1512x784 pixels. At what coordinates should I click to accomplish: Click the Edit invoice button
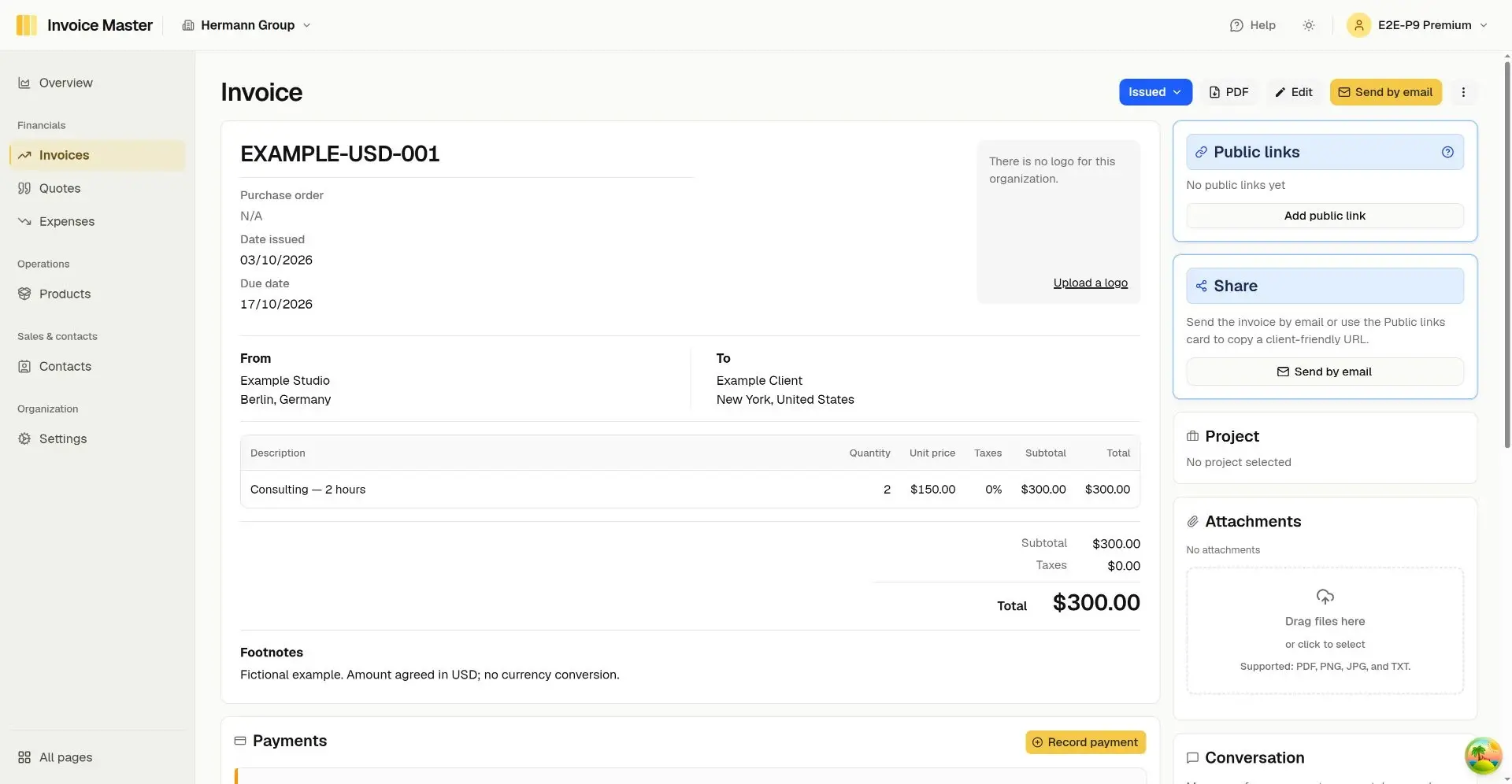click(x=1294, y=92)
